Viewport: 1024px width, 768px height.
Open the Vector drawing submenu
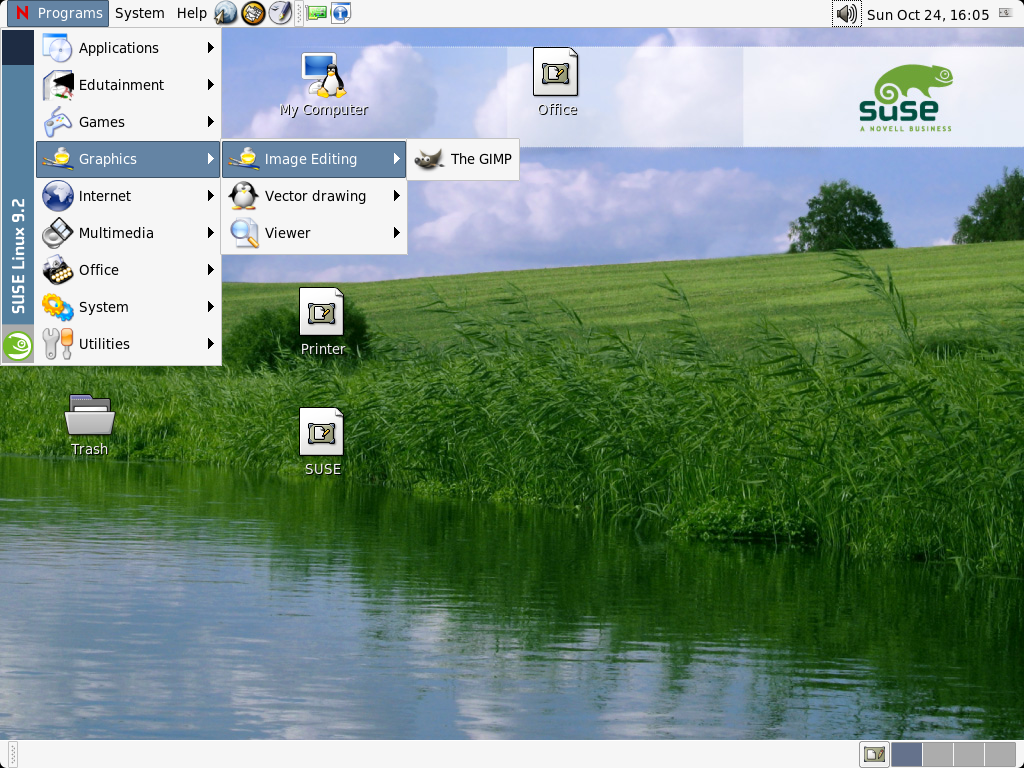click(x=314, y=196)
